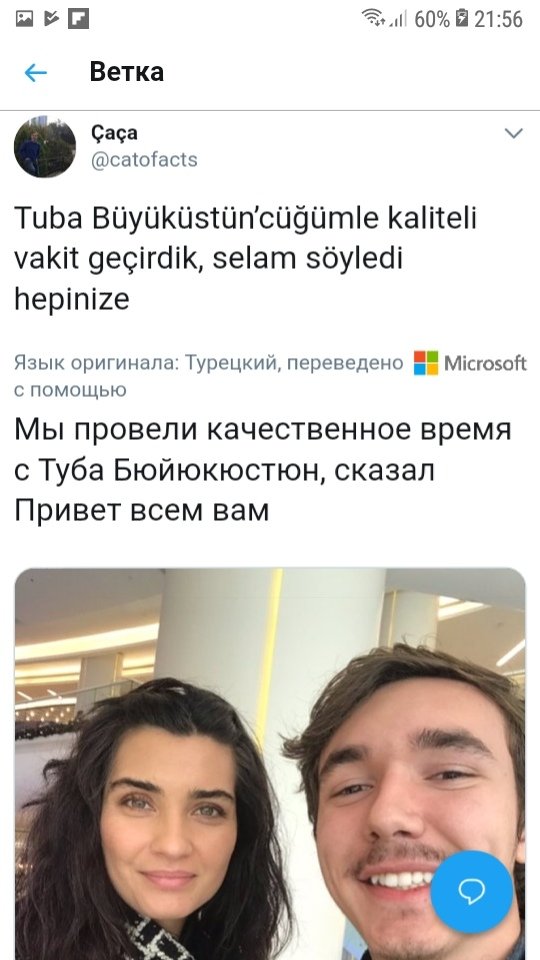
Task: Open the attached selfie photo
Action: click(270, 764)
